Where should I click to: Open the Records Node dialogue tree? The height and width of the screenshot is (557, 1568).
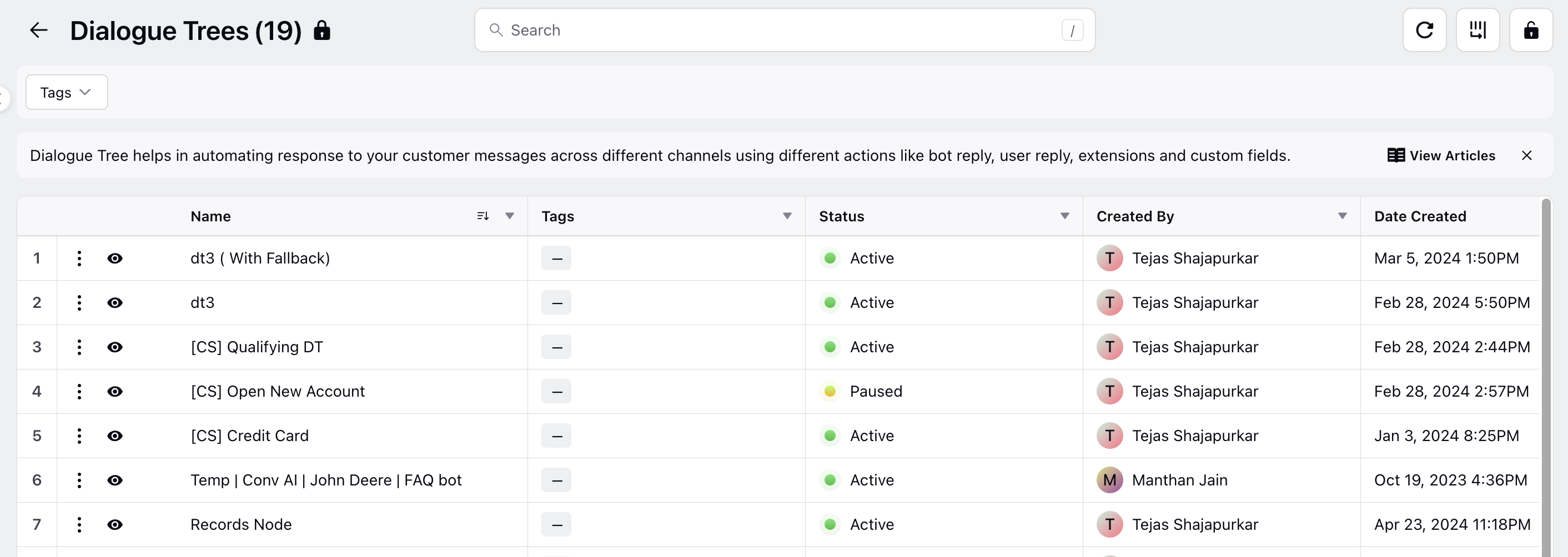coord(241,525)
